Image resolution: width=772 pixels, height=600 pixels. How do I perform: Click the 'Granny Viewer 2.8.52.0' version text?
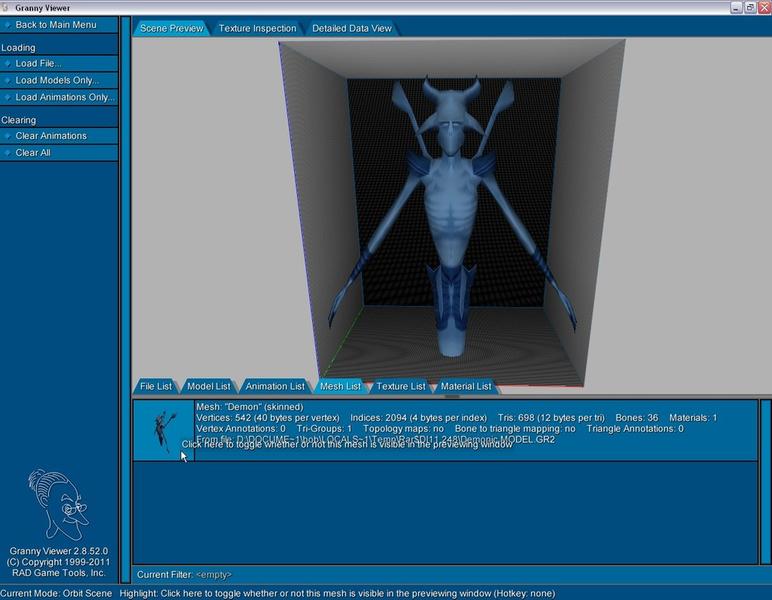(59, 551)
